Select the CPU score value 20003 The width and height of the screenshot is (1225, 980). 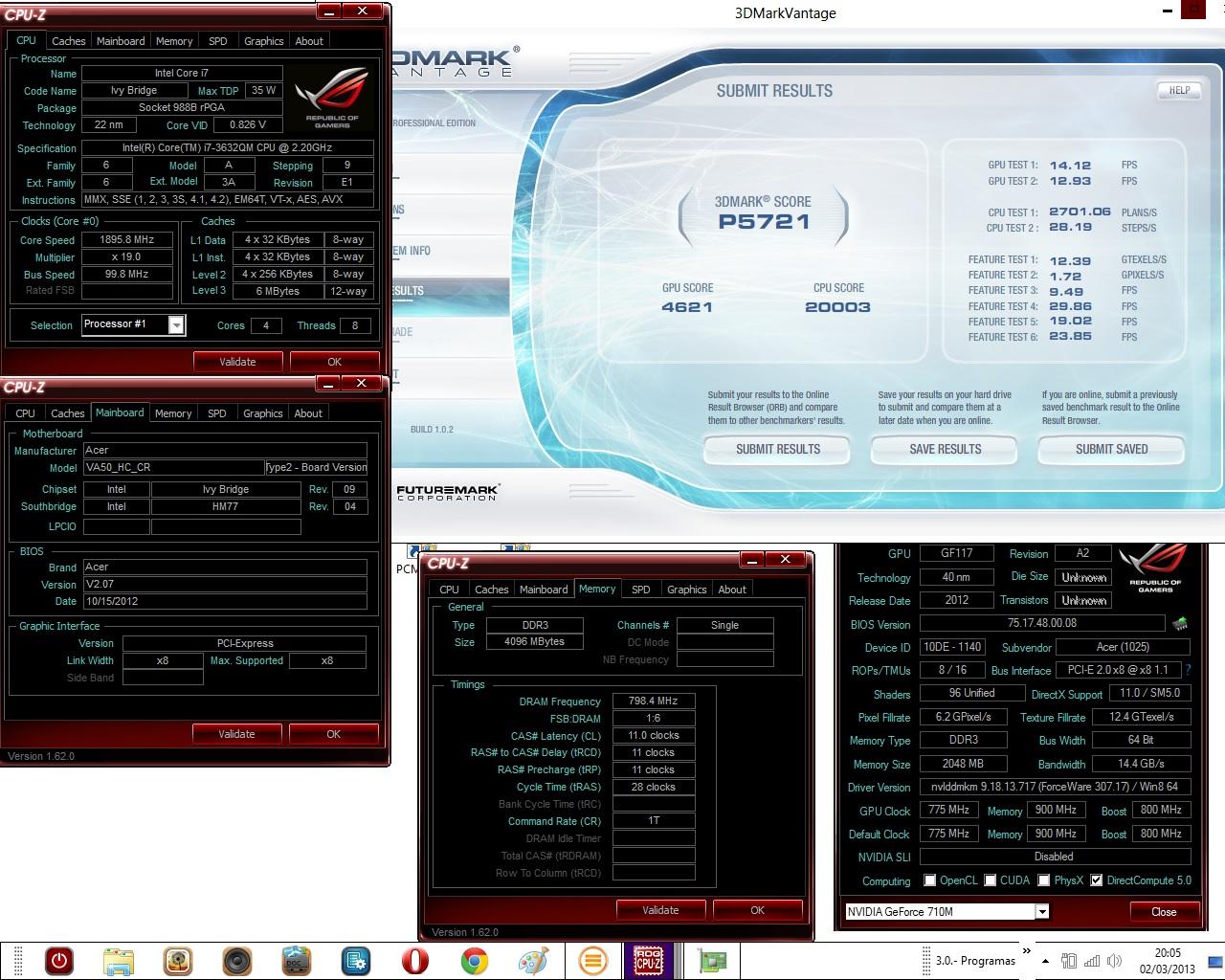pyautogui.click(x=837, y=307)
